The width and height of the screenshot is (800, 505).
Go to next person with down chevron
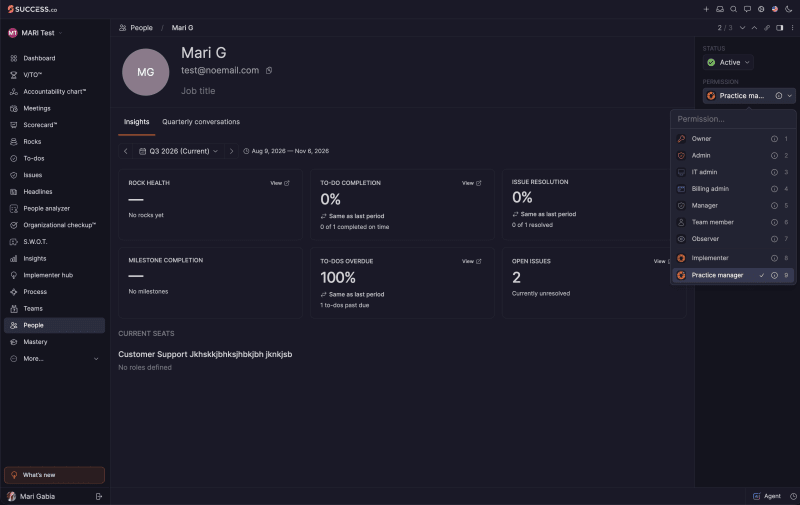pyautogui.click(x=742, y=28)
